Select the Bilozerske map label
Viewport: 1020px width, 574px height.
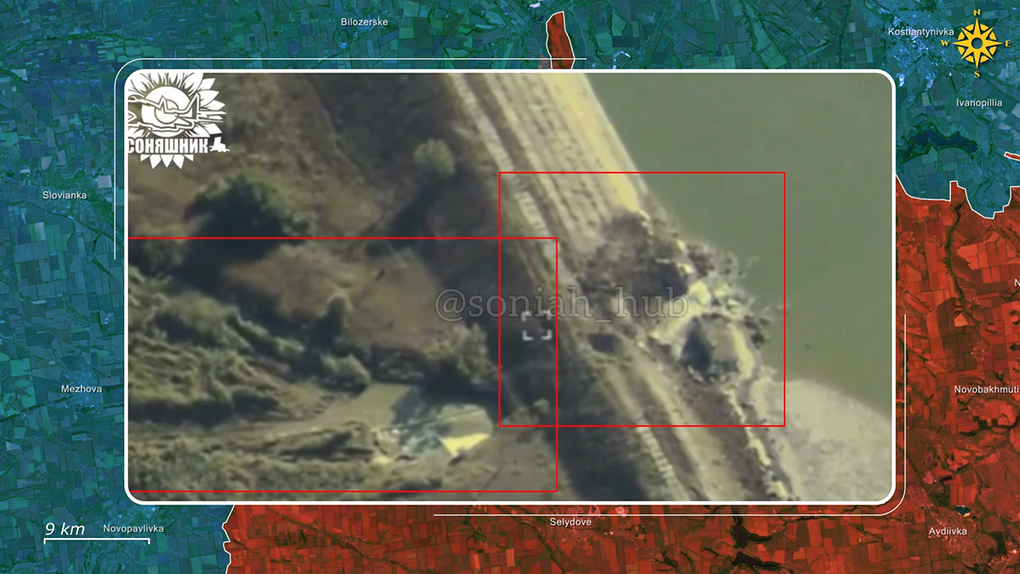[364, 21]
